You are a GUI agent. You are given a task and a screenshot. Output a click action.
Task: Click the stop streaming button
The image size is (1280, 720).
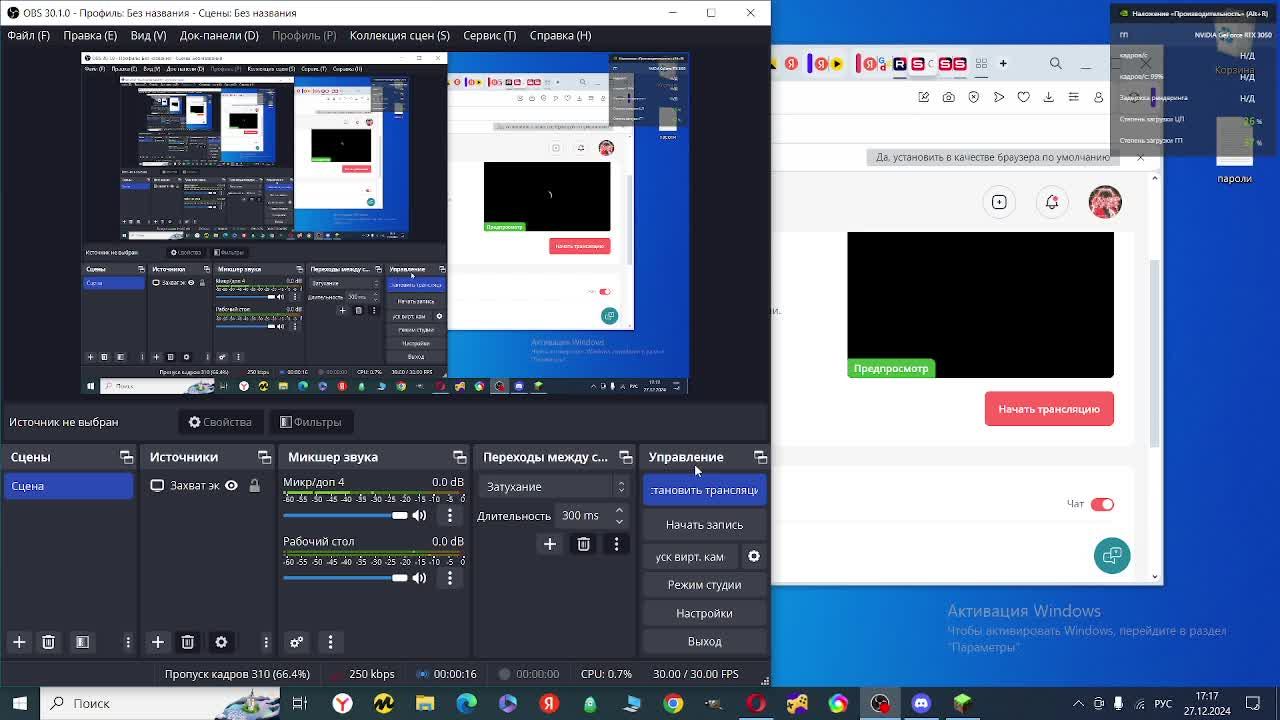(x=704, y=490)
